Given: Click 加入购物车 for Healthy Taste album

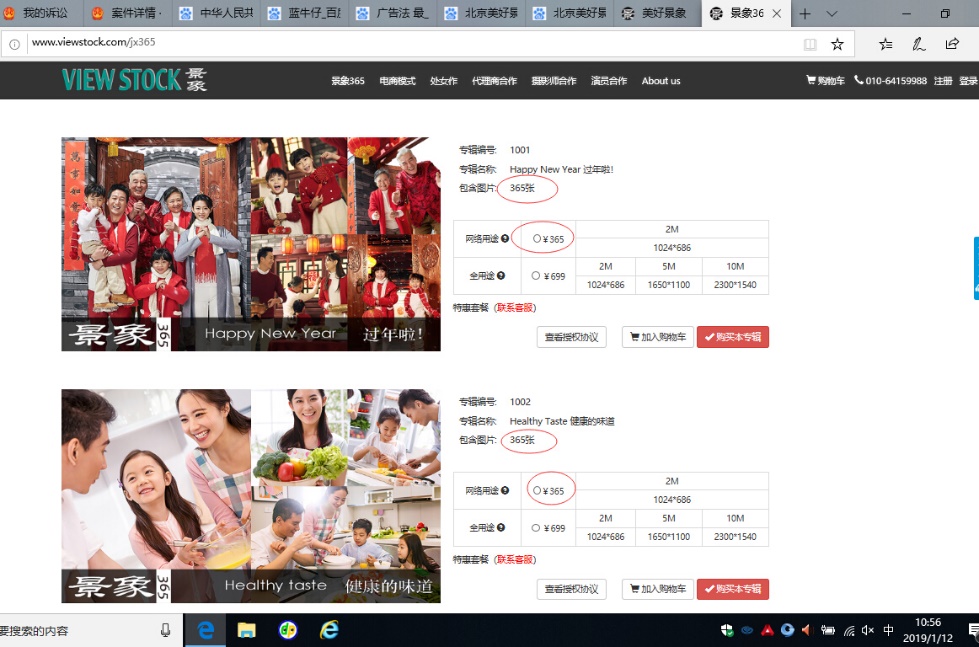Looking at the screenshot, I should (657, 589).
